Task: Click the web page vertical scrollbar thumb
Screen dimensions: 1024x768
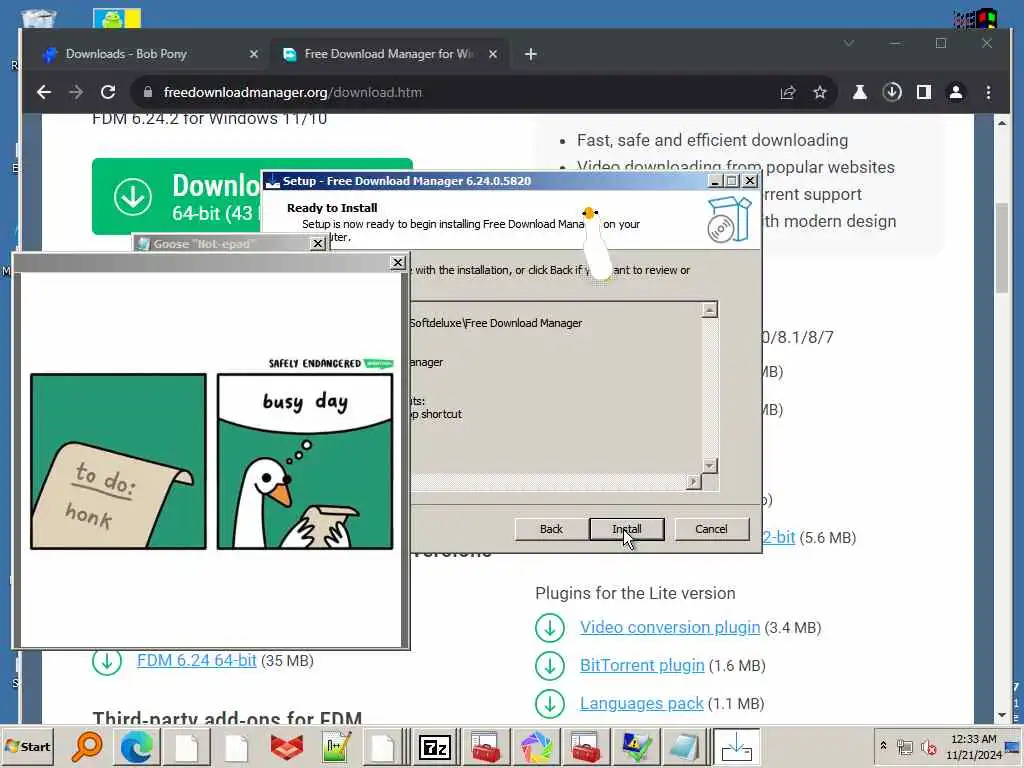Action: pyautogui.click(x=1002, y=248)
